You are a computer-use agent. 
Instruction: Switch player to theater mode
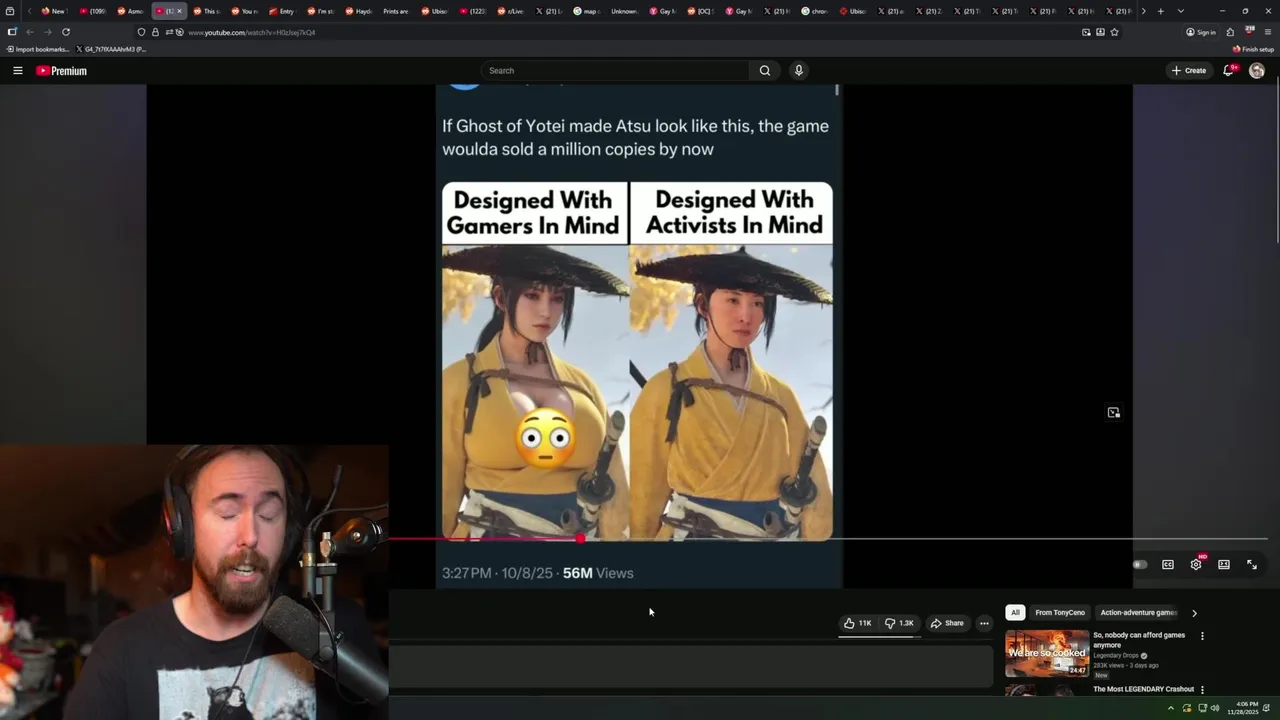click(x=1224, y=565)
